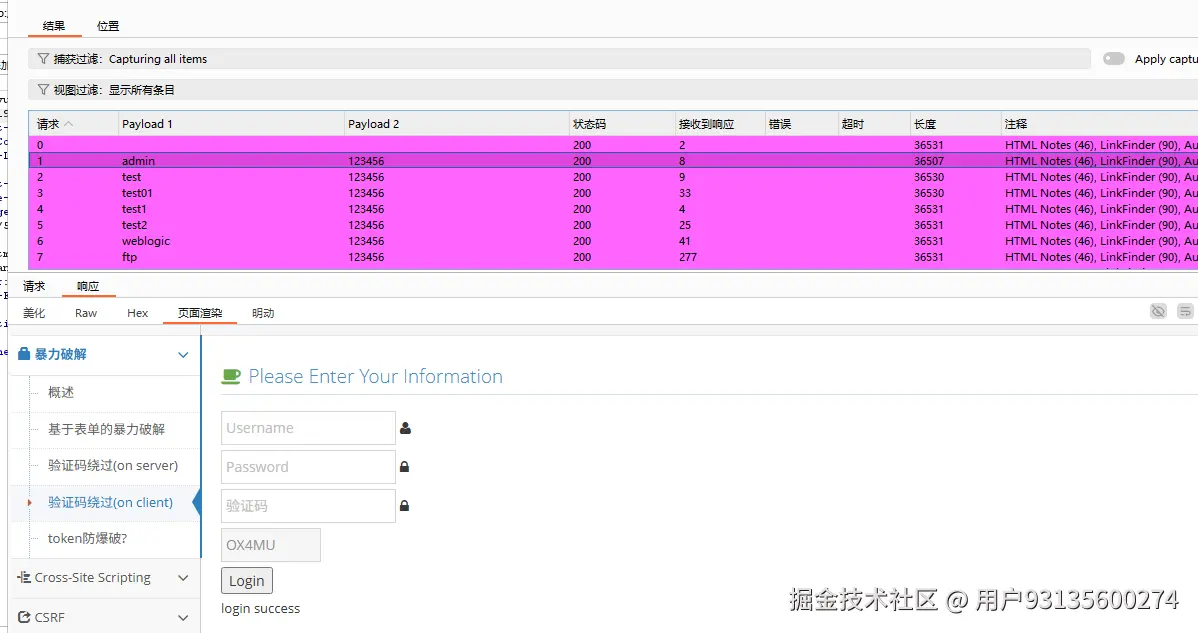
Task: Click the CSRF menu icon
Action: click(x=24, y=617)
